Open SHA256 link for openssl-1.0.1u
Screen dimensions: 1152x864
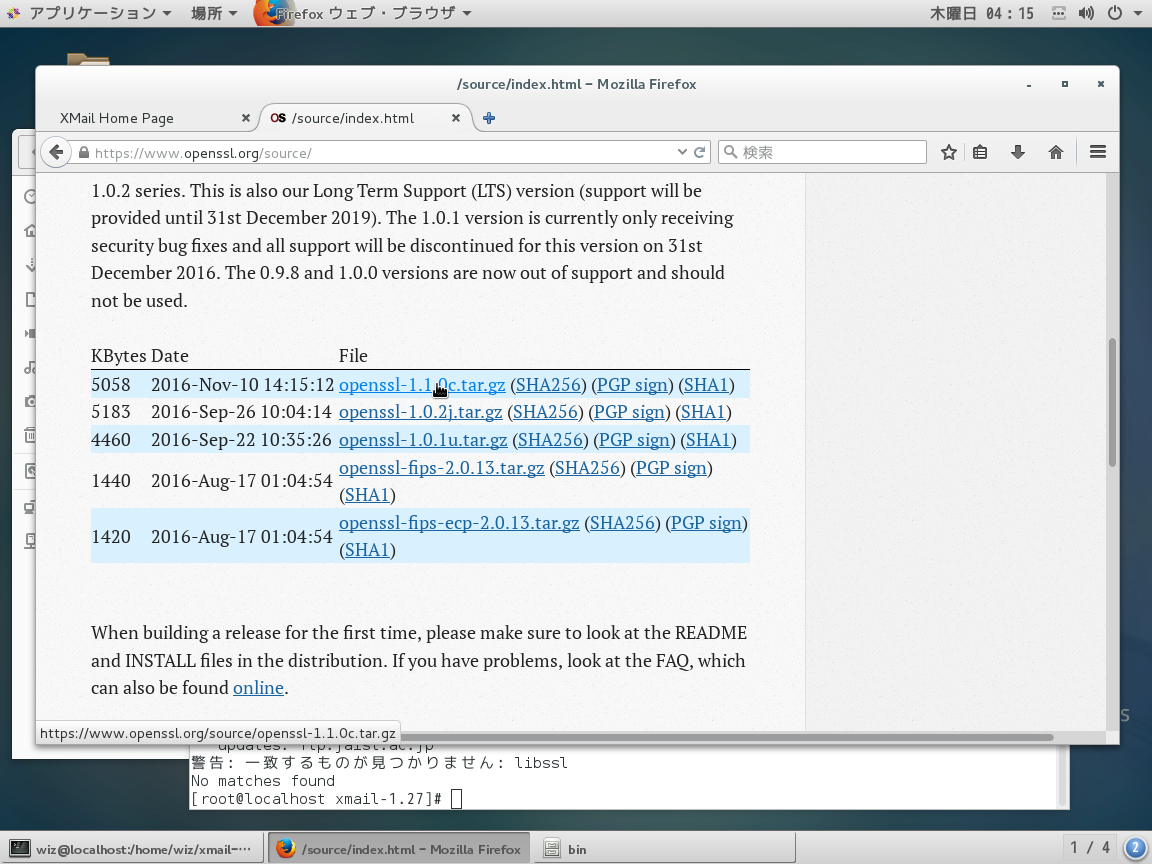click(x=550, y=439)
